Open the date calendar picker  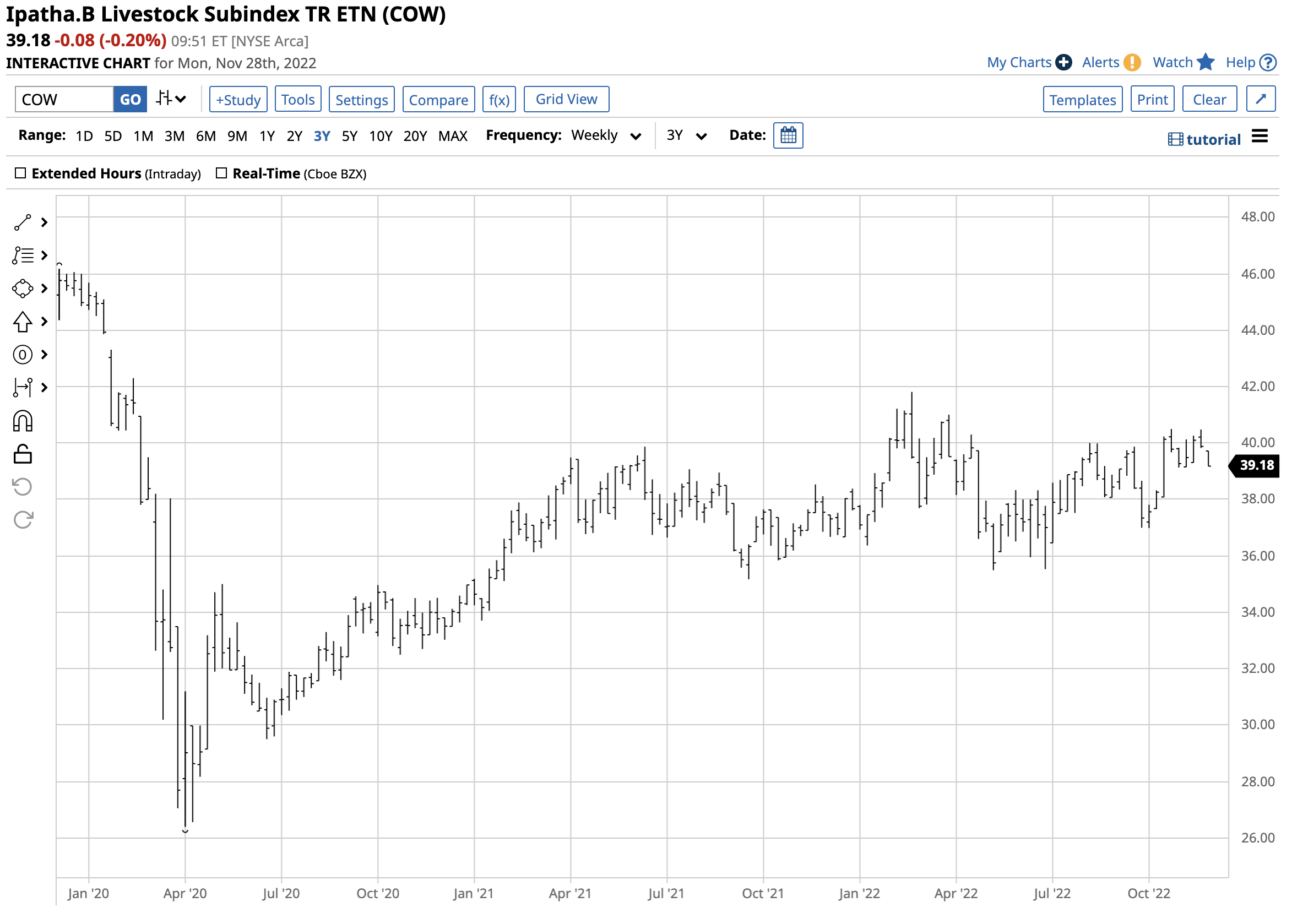788,135
